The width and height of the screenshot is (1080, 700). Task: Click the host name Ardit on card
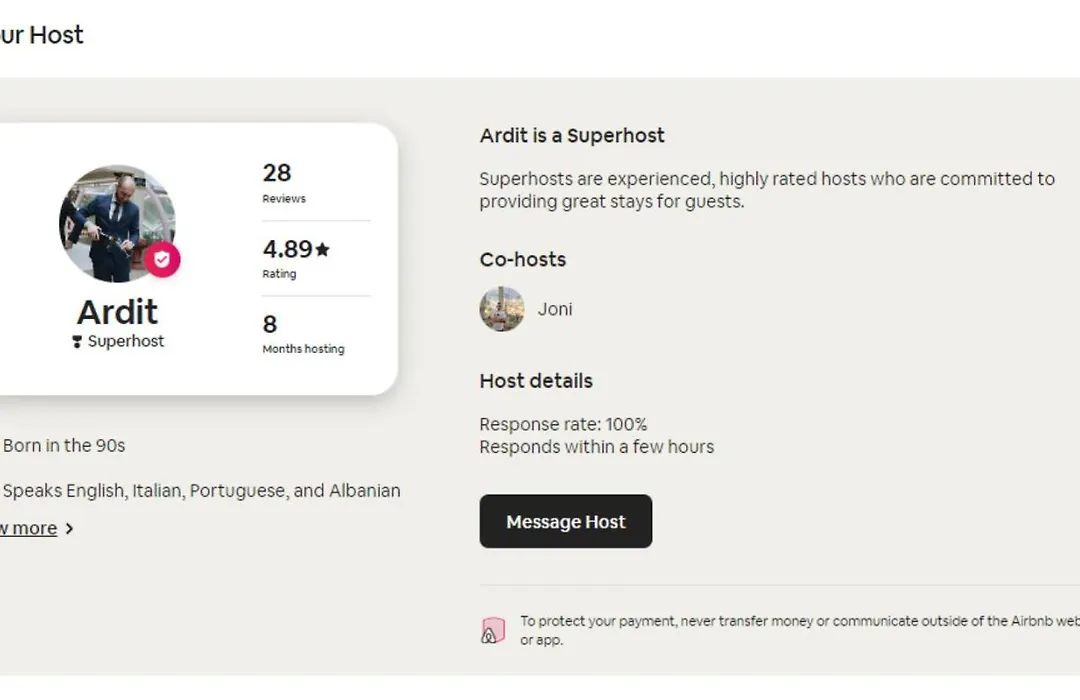117,312
